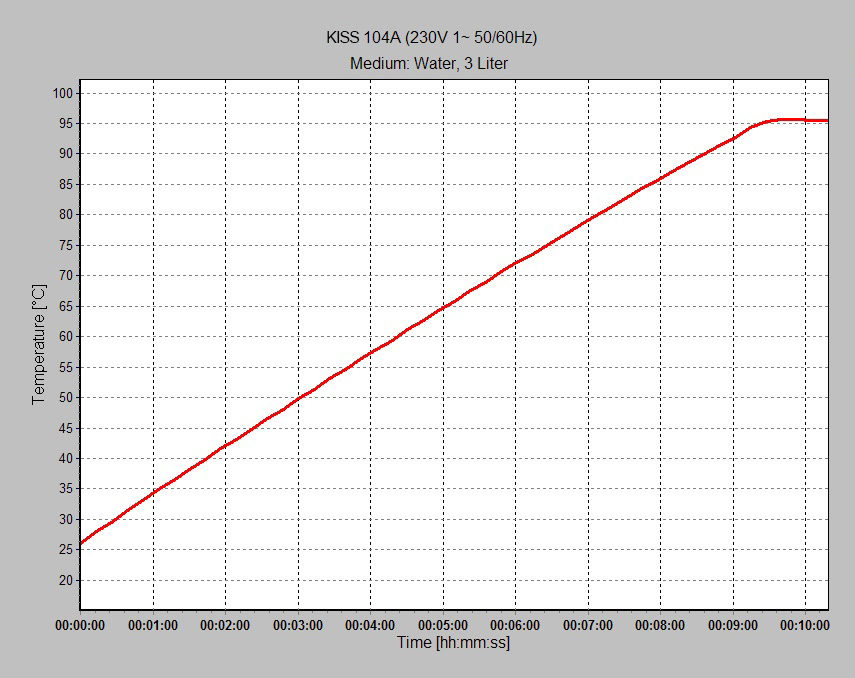The image size is (855, 678).
Task: Click the '30' temperature tick label
Action: pos(65,519)
